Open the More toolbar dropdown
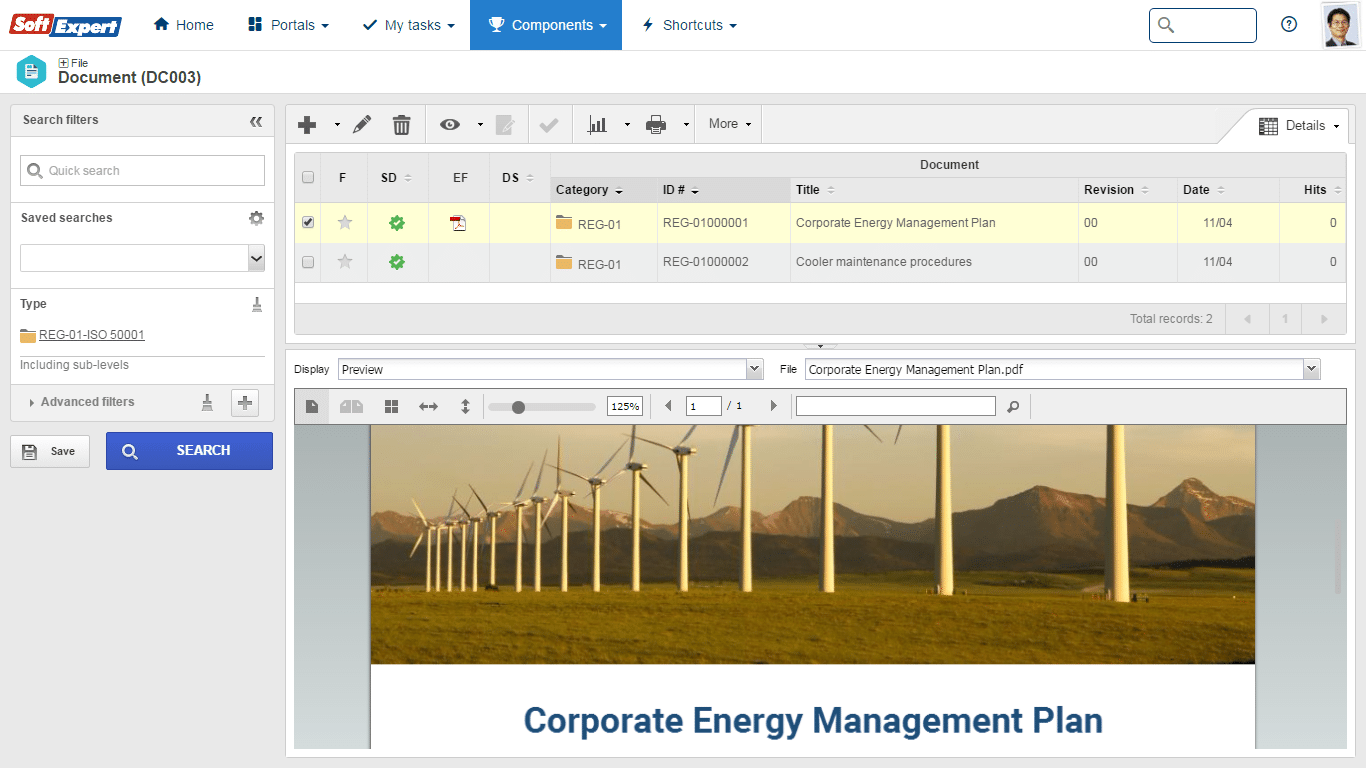The width and height of the screenshot is (1366, 768). 729,124
